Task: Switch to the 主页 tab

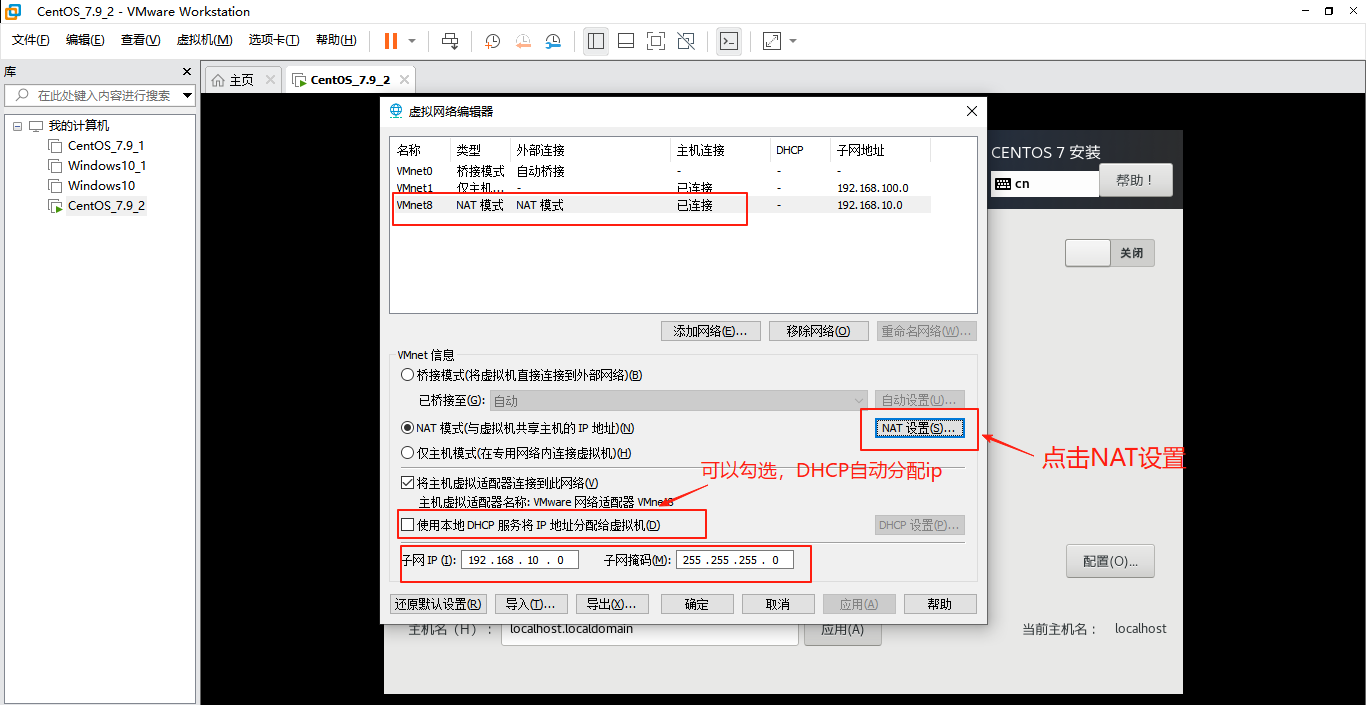Action: pyautogui.click(x=243, y=80)
